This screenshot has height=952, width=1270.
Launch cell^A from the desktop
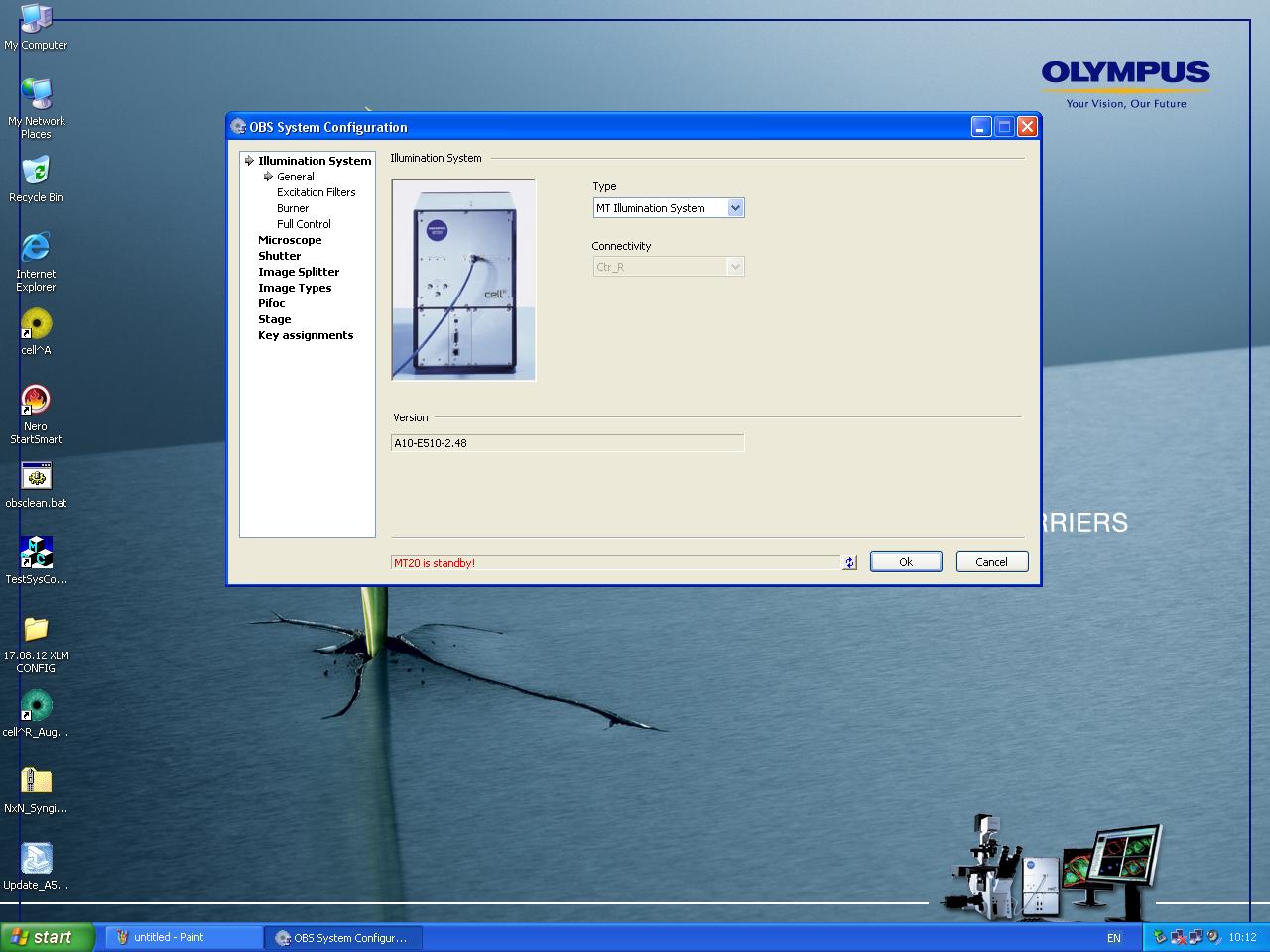(36, 327)
